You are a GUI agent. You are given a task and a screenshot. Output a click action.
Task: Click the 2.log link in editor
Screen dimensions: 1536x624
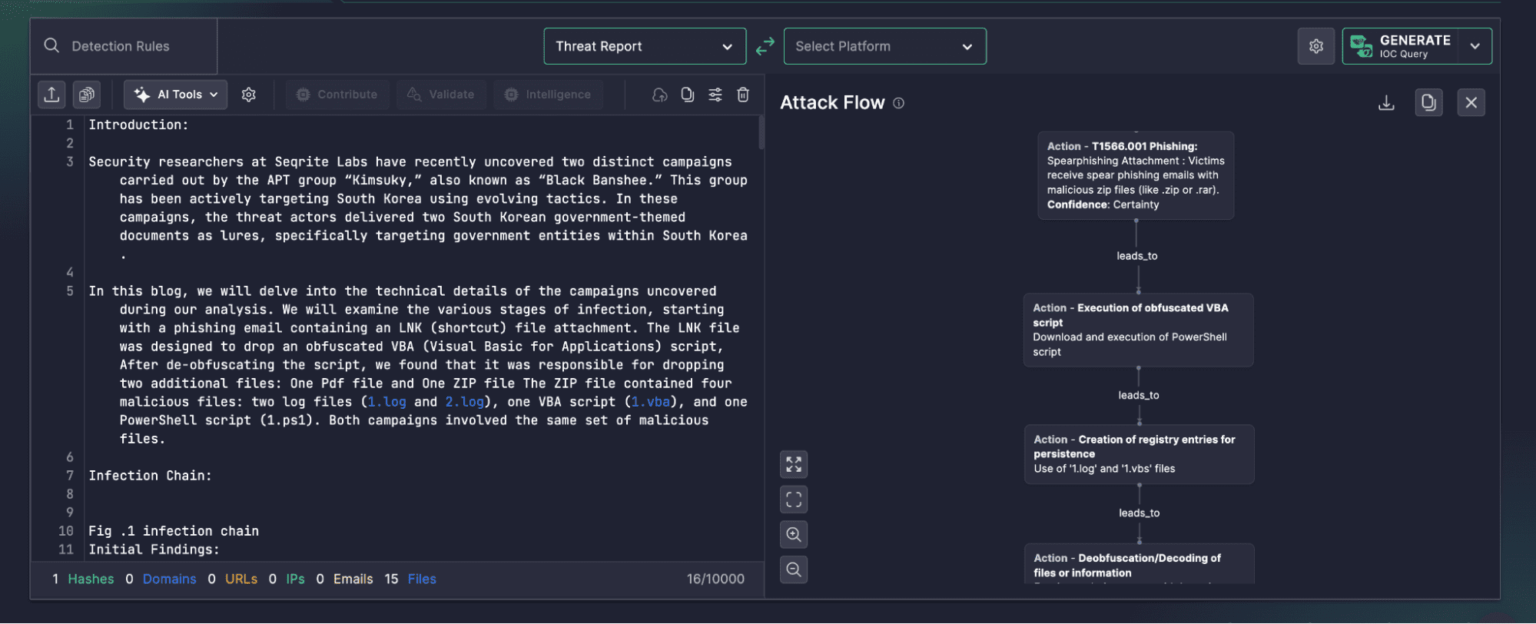[465, 402]
